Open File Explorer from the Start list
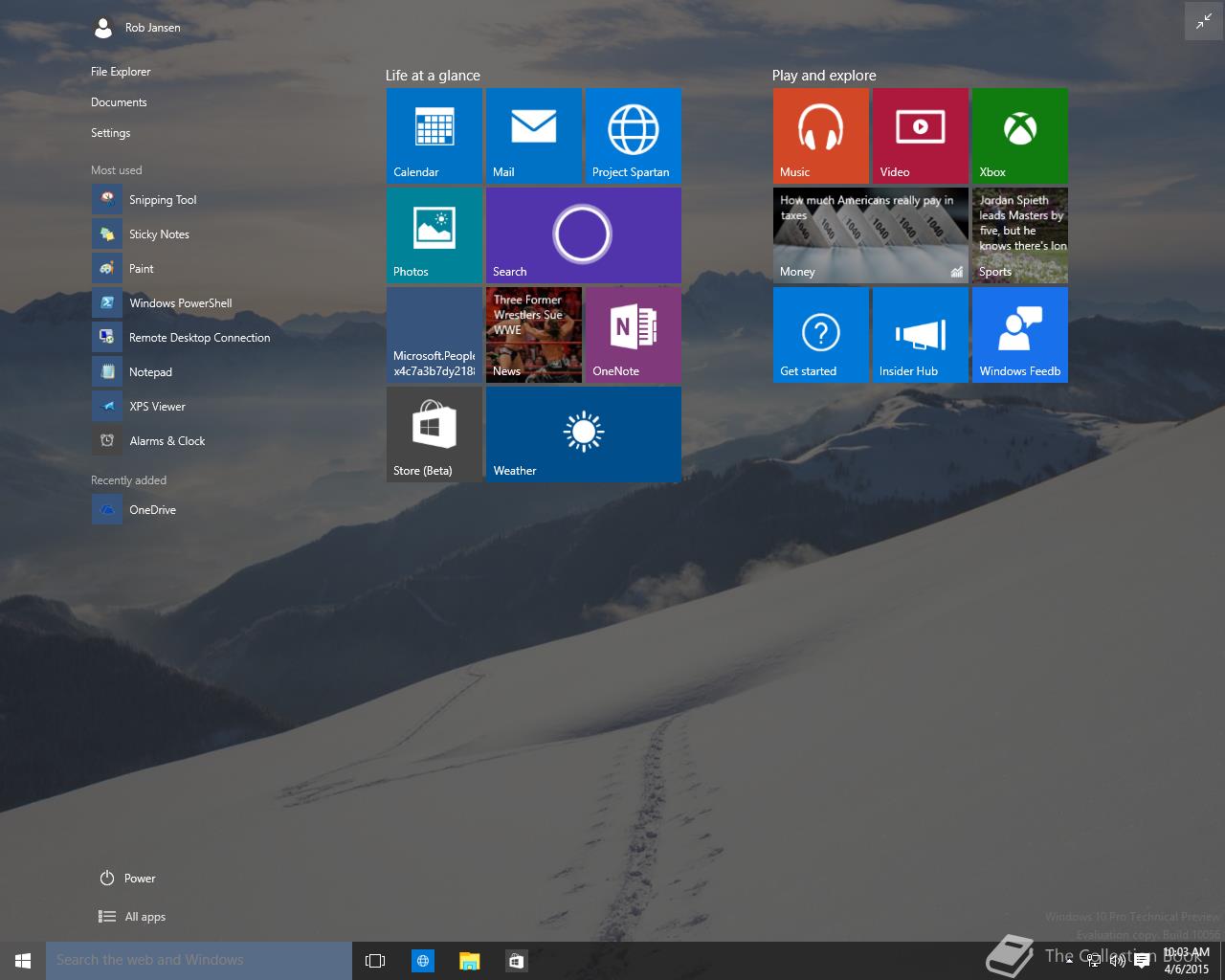The image size is (1225, 980). coord(121,72)
